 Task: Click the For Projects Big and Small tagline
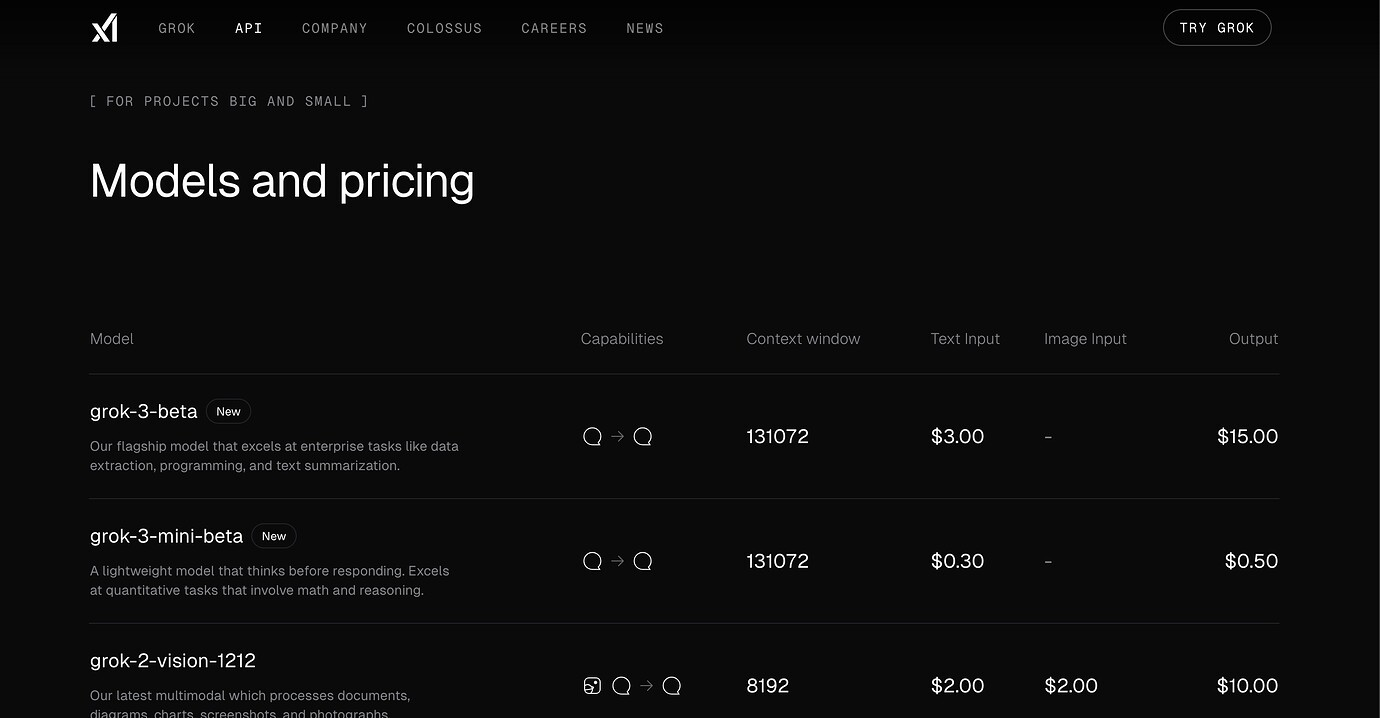click(229, 101)
